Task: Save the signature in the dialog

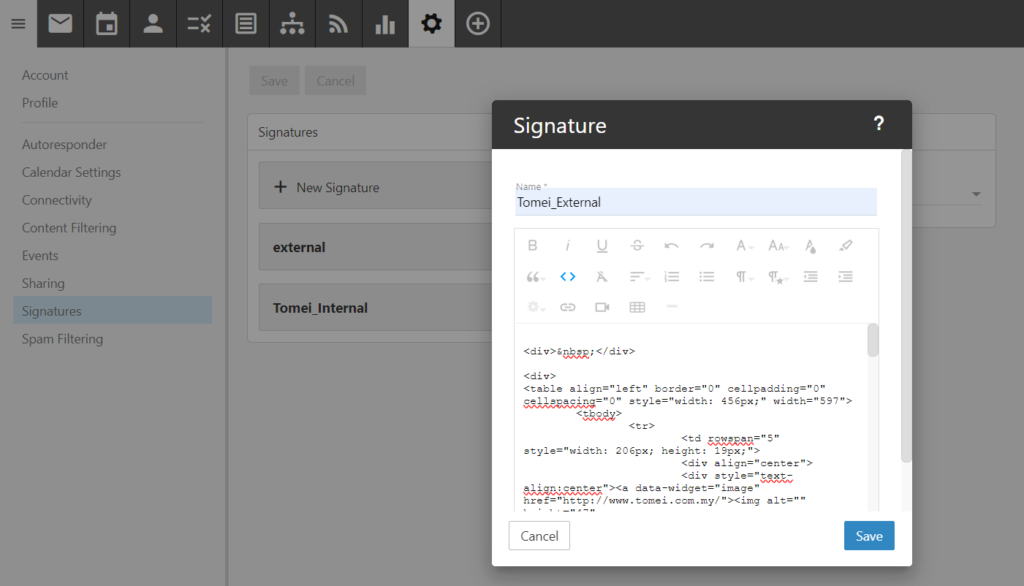Action: tap(868, 536)
